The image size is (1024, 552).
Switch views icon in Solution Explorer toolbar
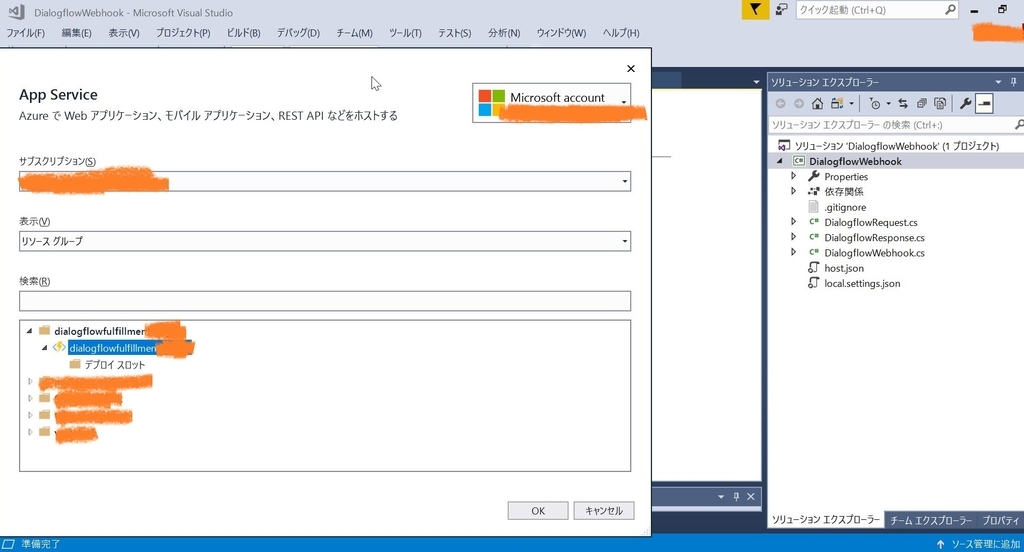(837, 103)
